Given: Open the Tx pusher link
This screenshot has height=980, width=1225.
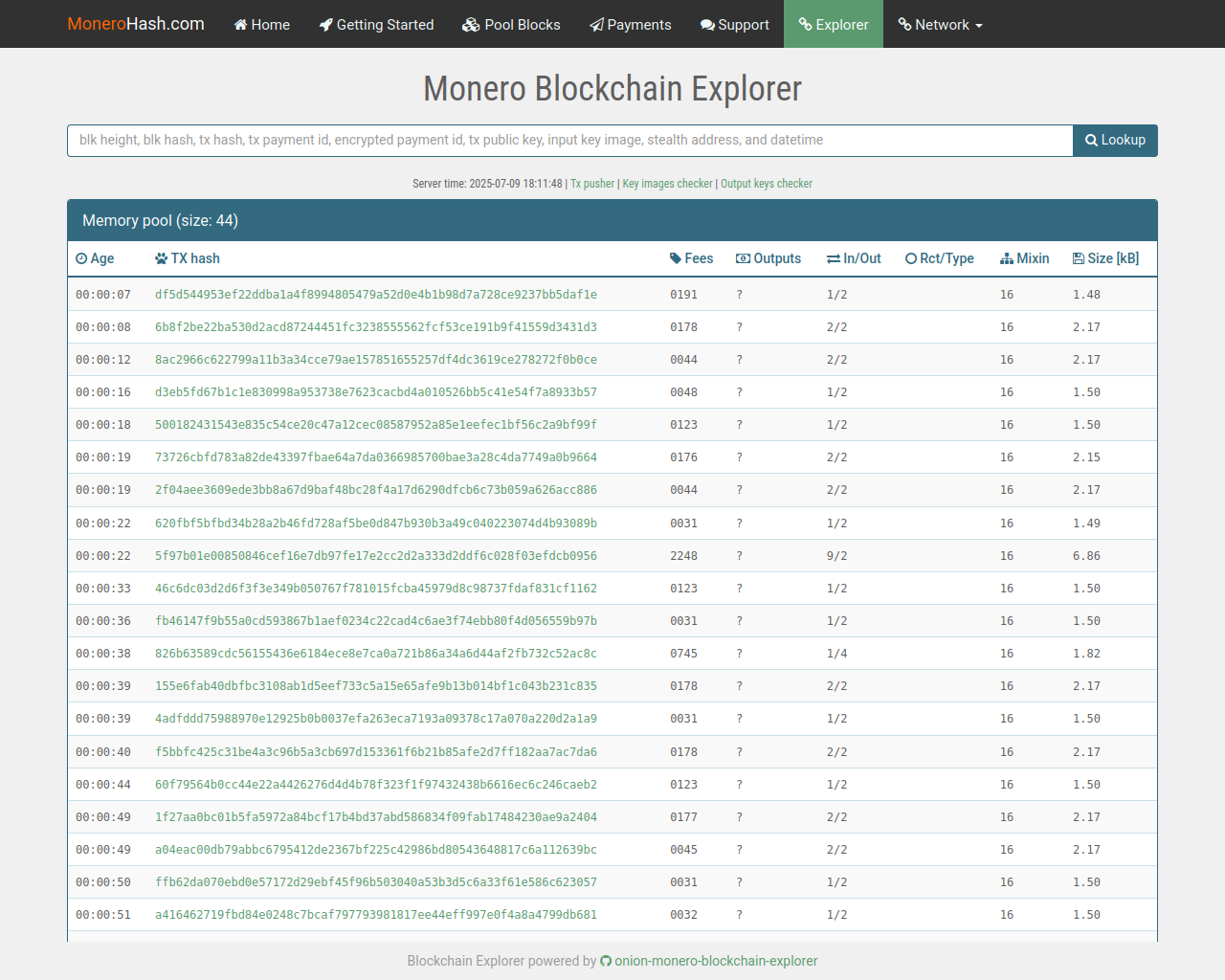Looking at the screenshot, I should pyautogui.click(x=592, y=184).
